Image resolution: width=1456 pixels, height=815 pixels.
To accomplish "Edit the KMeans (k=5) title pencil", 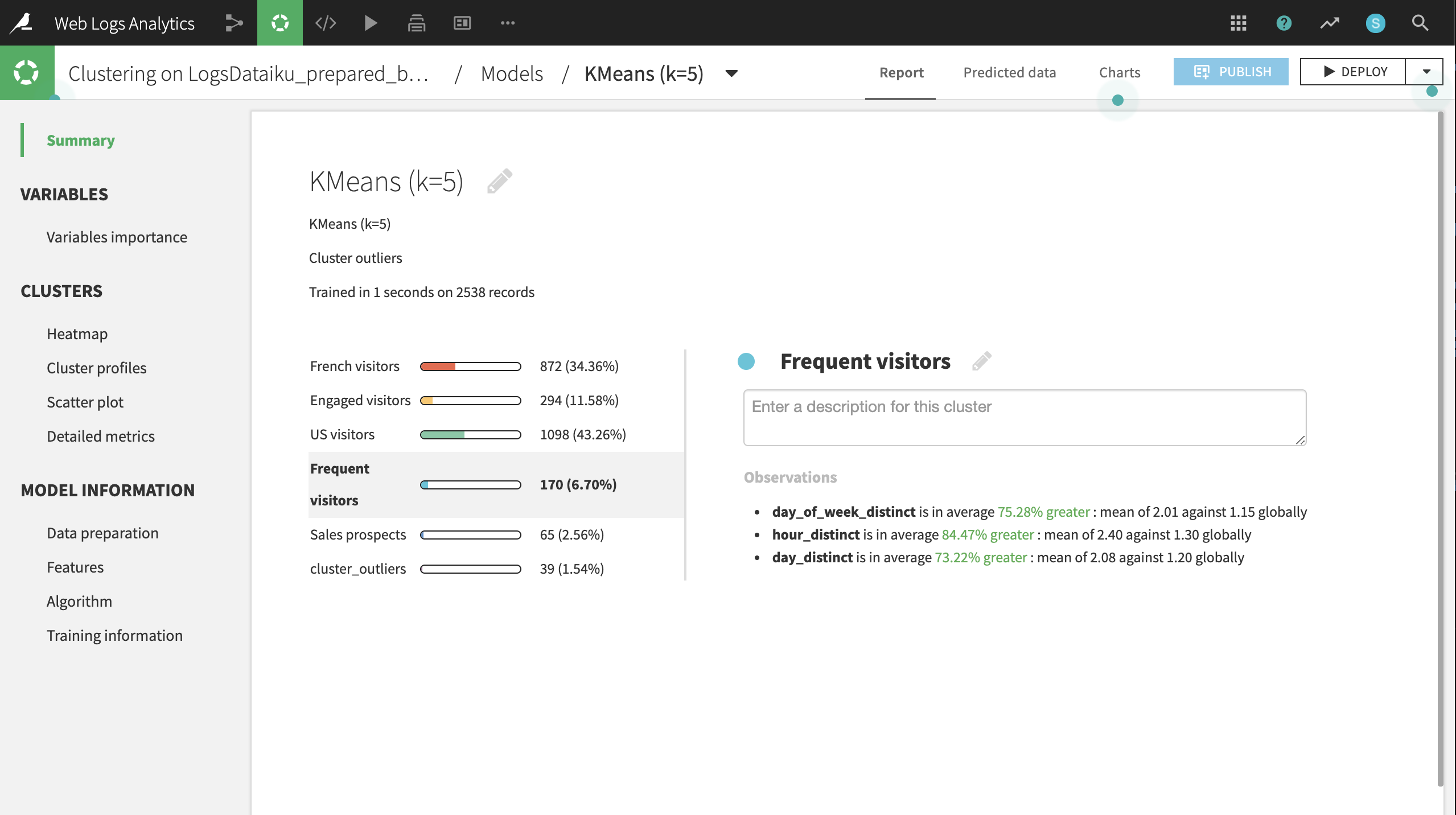I will pos(500,182).
